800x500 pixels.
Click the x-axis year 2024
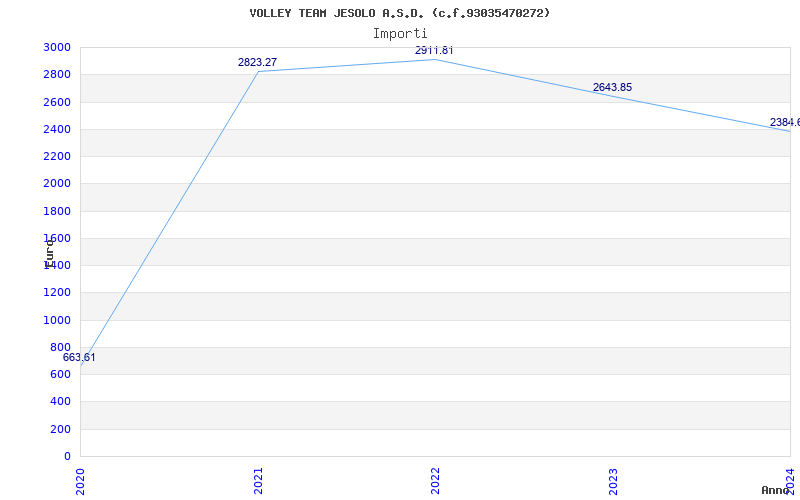coord(790,481)
